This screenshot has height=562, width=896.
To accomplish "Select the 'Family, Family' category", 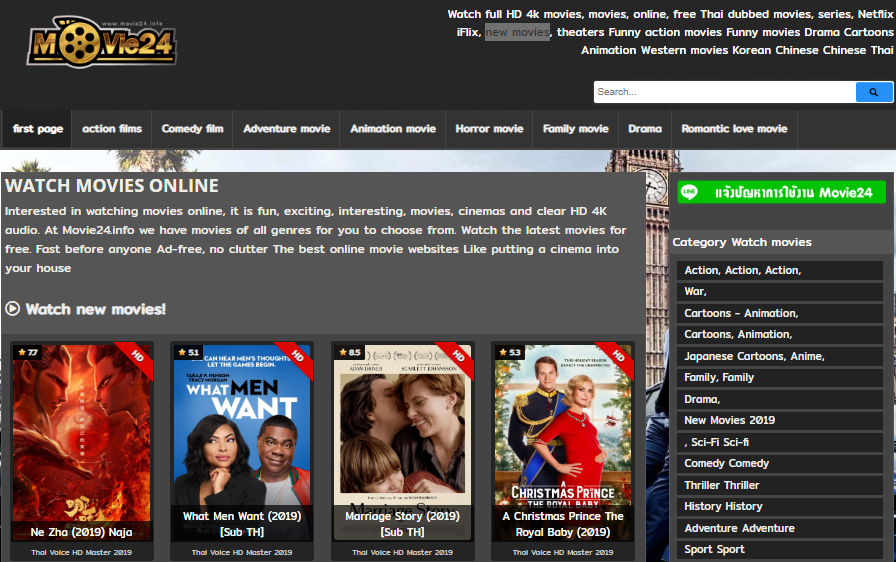I will 780,377.
